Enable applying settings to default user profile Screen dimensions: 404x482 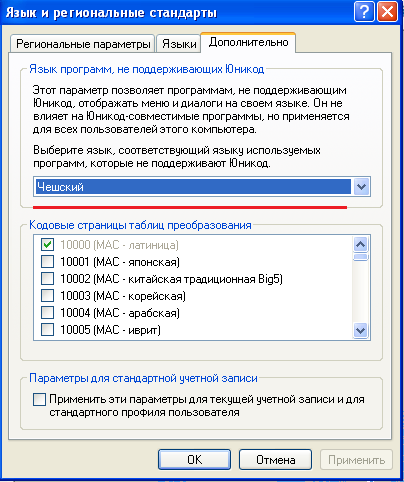(39, 399)
